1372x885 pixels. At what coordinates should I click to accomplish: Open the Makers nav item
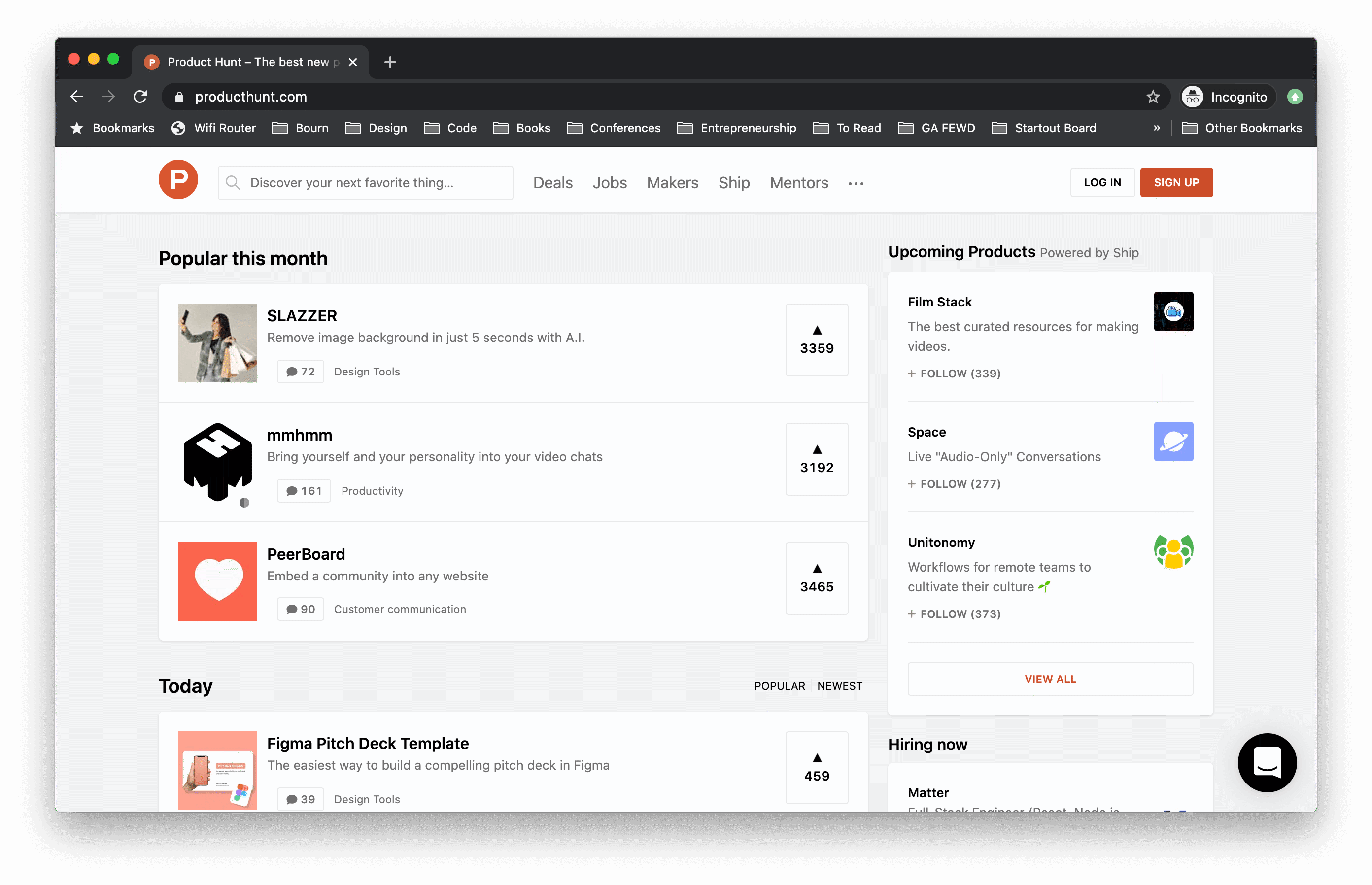click(673, 183)
